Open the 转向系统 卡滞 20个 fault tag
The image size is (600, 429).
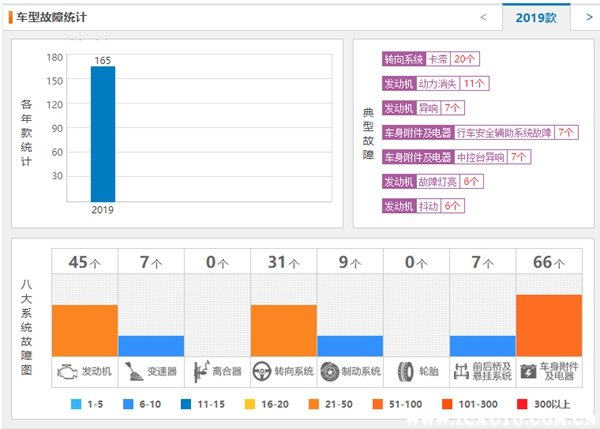[x=431, y=59]
